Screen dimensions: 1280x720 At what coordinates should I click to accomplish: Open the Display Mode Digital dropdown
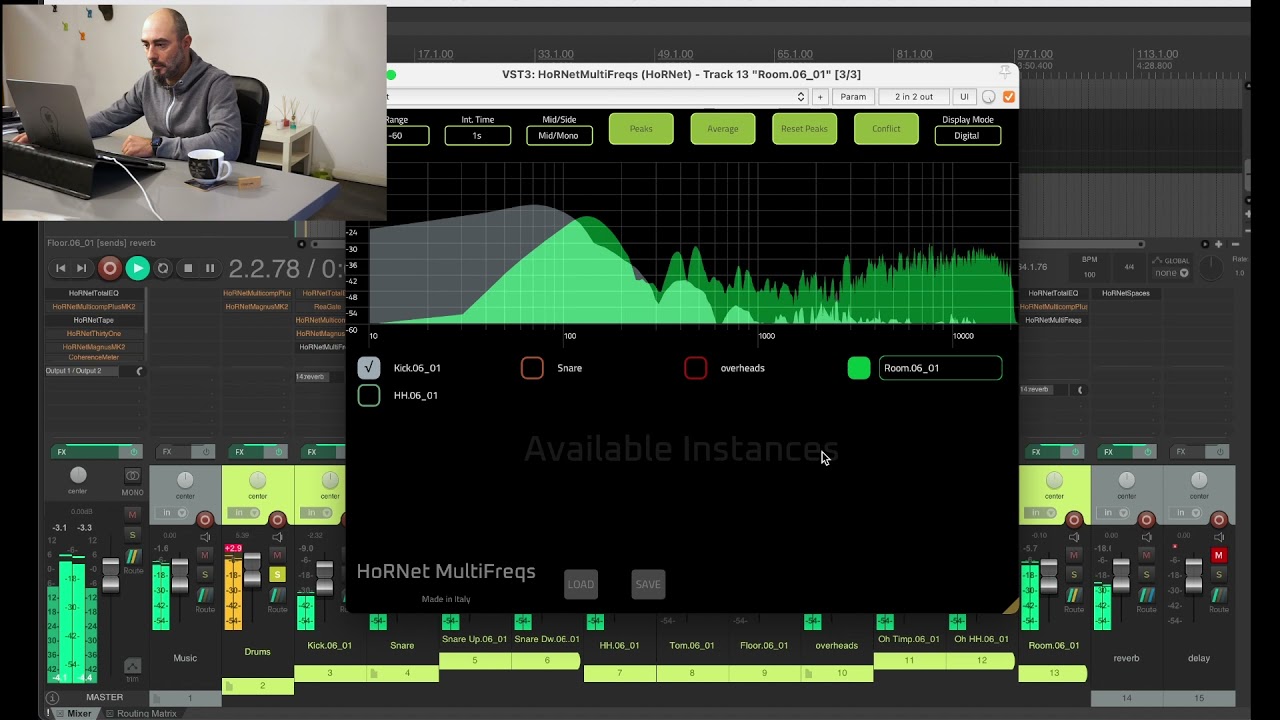click(x=967, y=136)
